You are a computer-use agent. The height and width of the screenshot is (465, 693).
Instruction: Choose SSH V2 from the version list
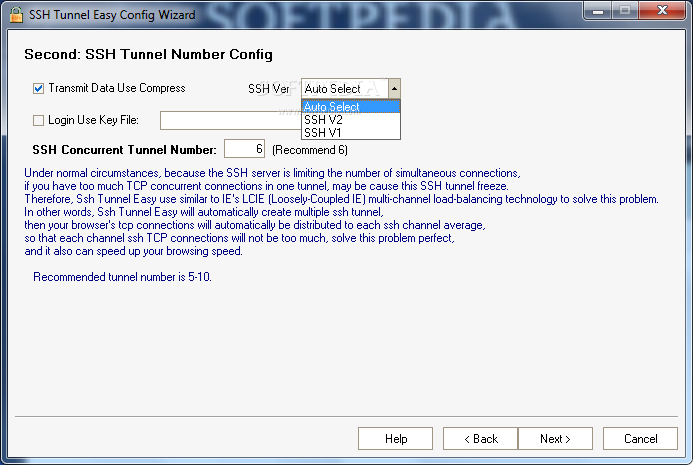(351, 120)
